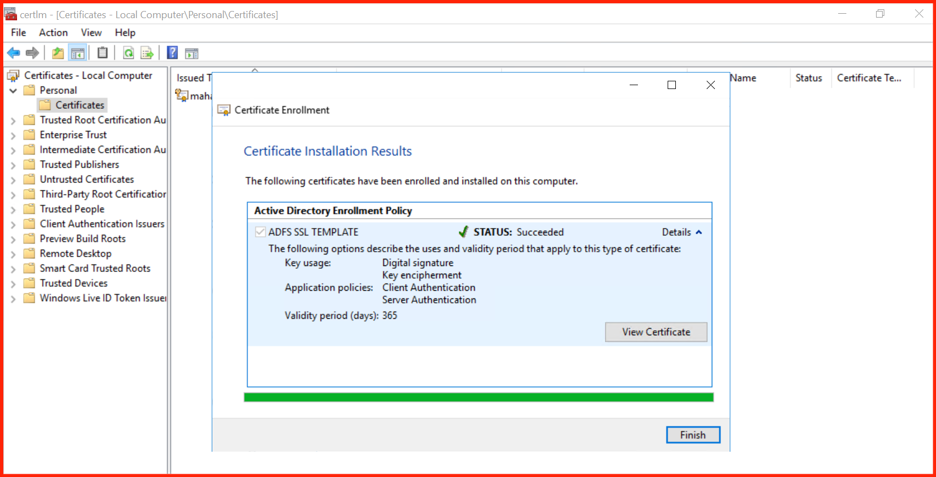Click the certificate icon beside Certificate Enrollment

tap(224, 110)
